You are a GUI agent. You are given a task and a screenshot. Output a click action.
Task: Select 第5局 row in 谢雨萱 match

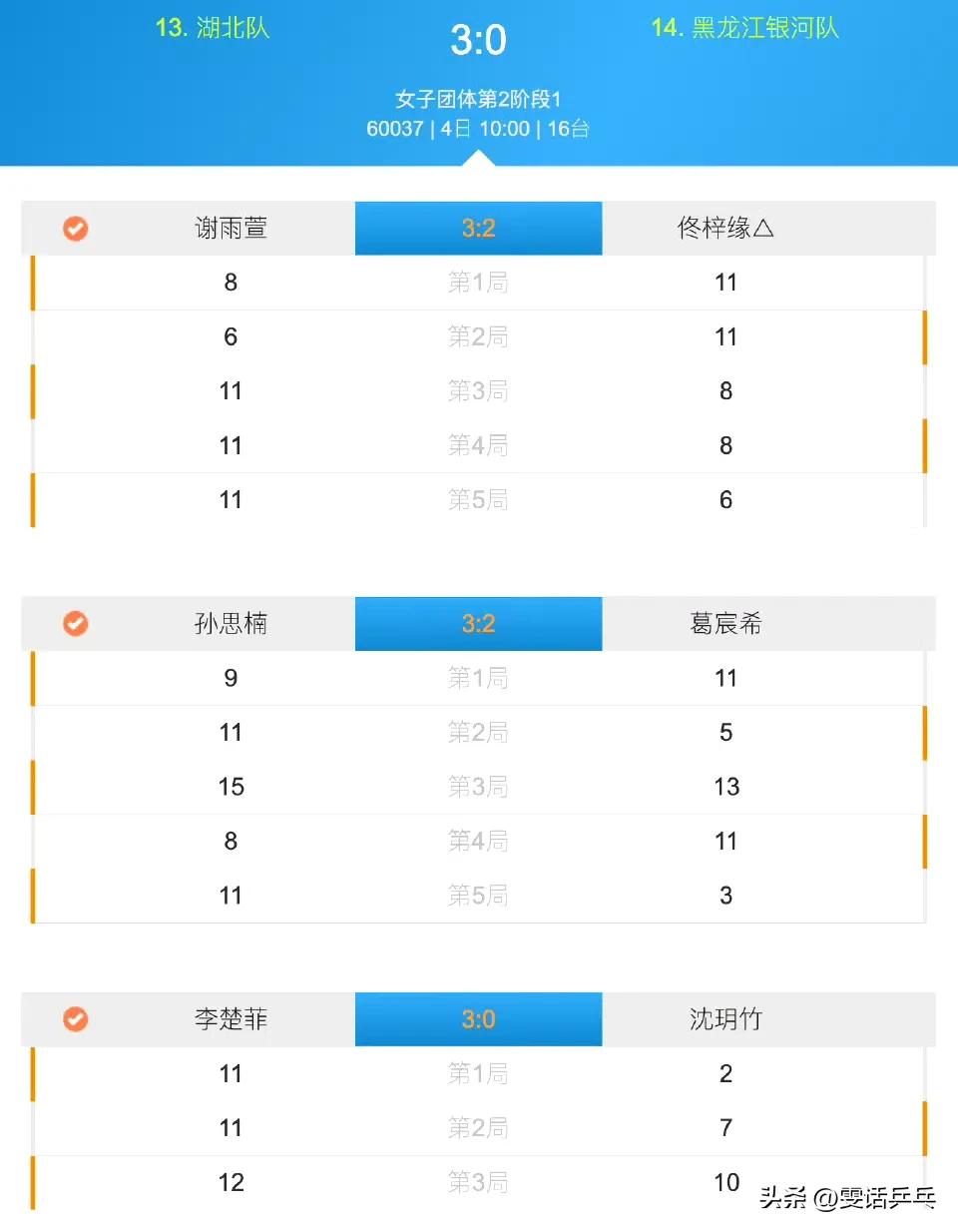pyautogui.click(x=479, y=500)
